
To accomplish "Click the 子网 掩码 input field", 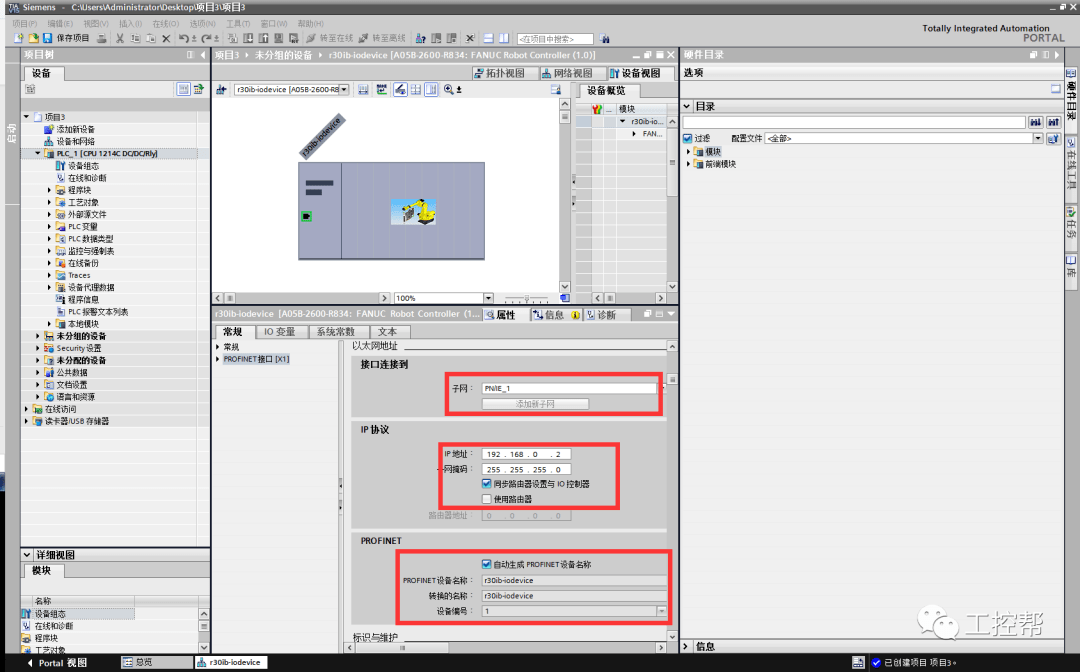I will click(526, 470).
